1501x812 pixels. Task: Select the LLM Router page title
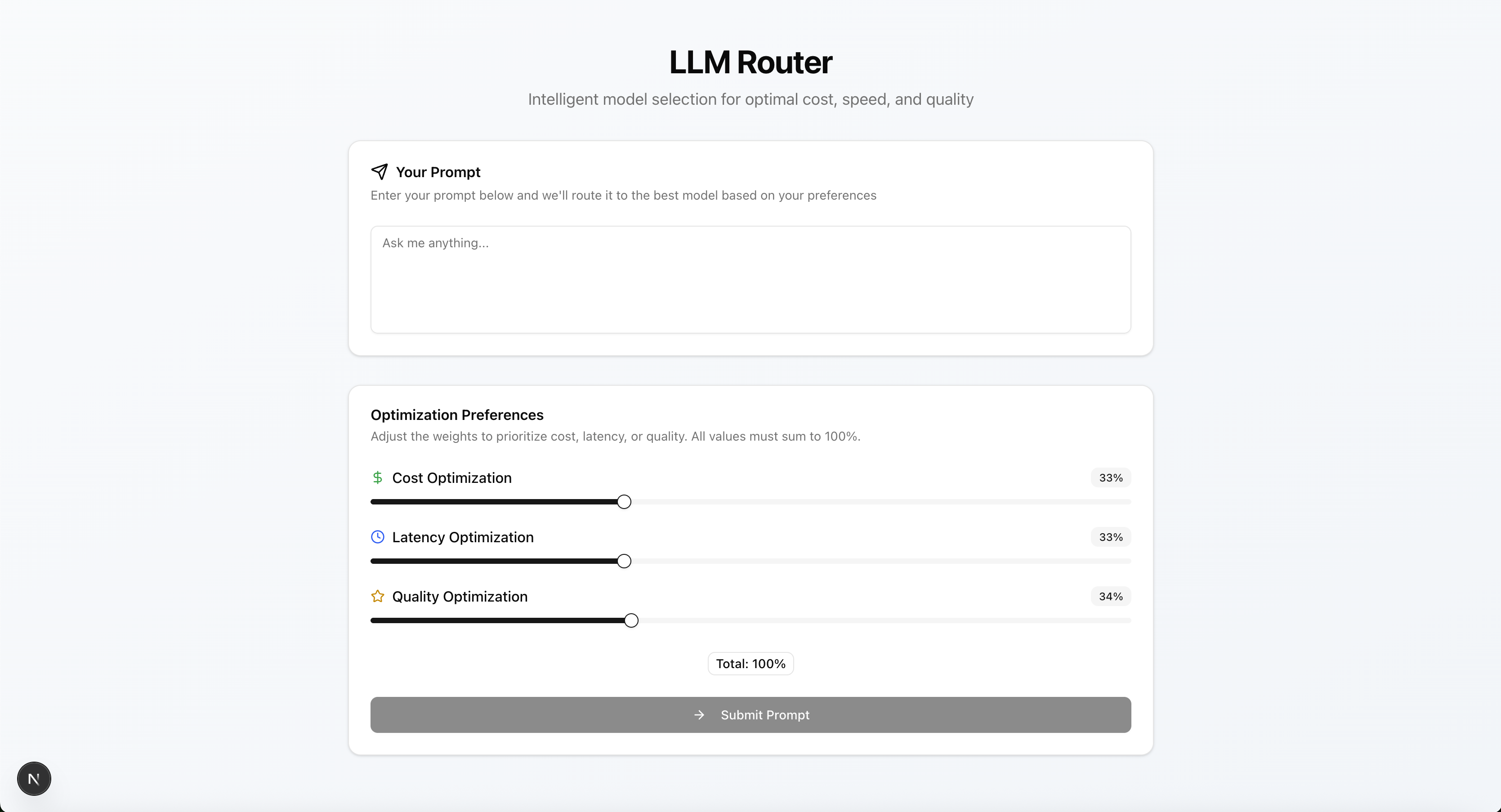point(750,61)
